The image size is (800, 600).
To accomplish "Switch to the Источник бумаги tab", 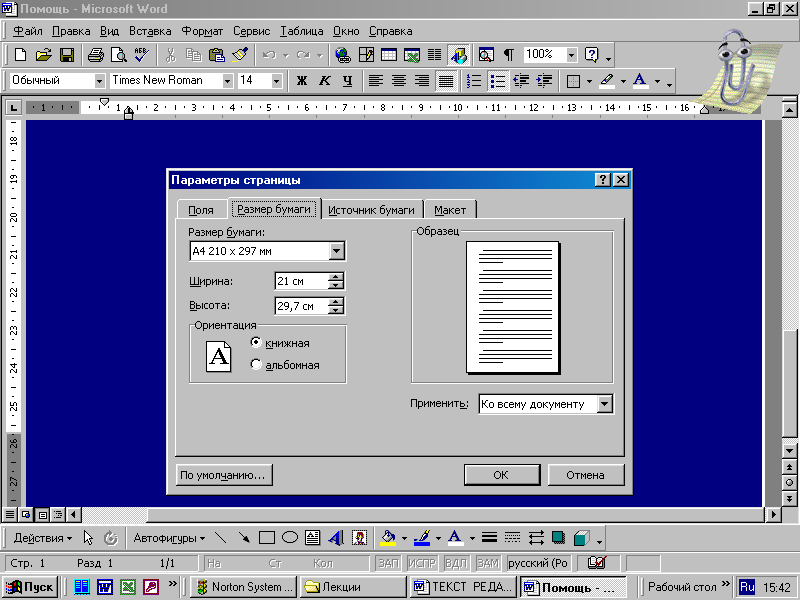I will click(371, 210).
